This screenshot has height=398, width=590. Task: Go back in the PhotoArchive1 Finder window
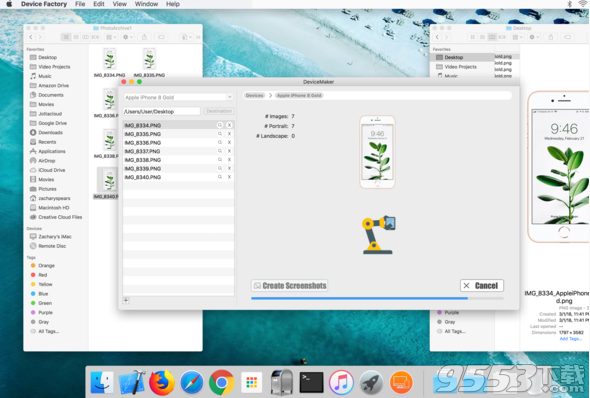click(x=31, y=37)
